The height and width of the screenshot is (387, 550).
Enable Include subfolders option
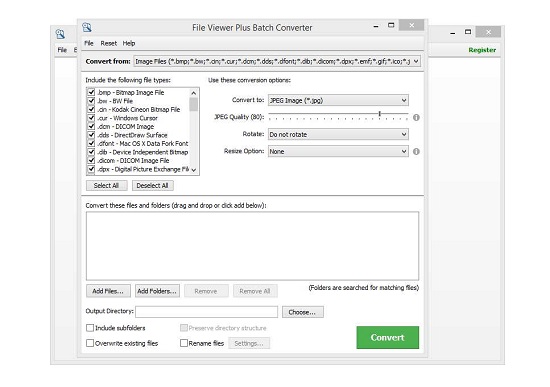click(90, 328)
